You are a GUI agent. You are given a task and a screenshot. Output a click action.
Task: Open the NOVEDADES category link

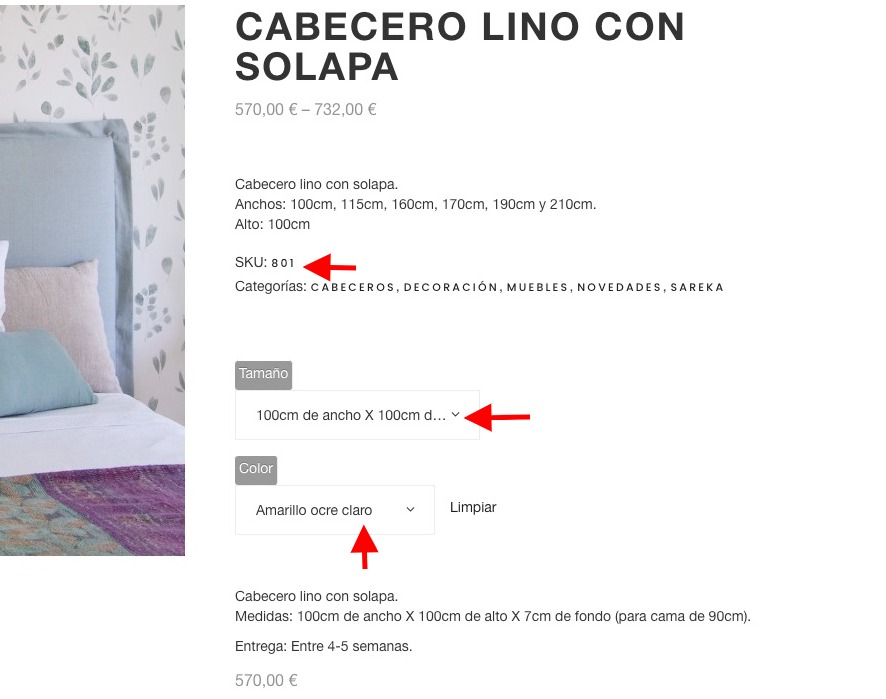click(x=619, y=287)
